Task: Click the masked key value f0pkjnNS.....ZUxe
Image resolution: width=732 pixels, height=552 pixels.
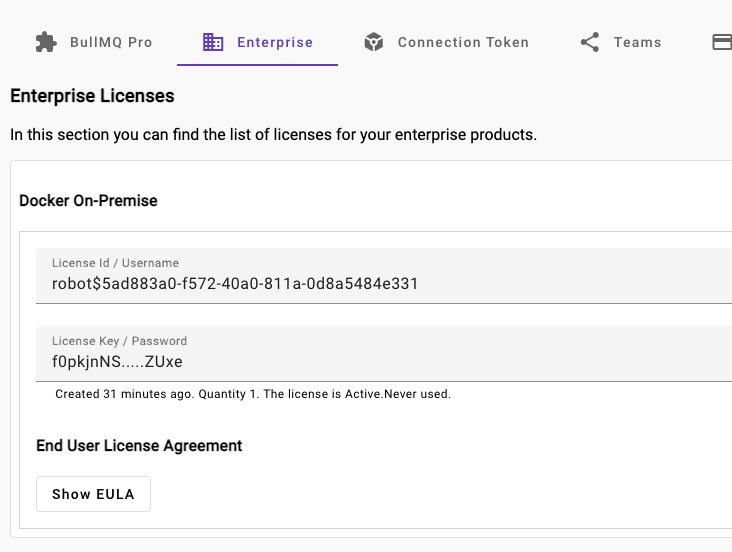Action: click(x=117, y=362)
